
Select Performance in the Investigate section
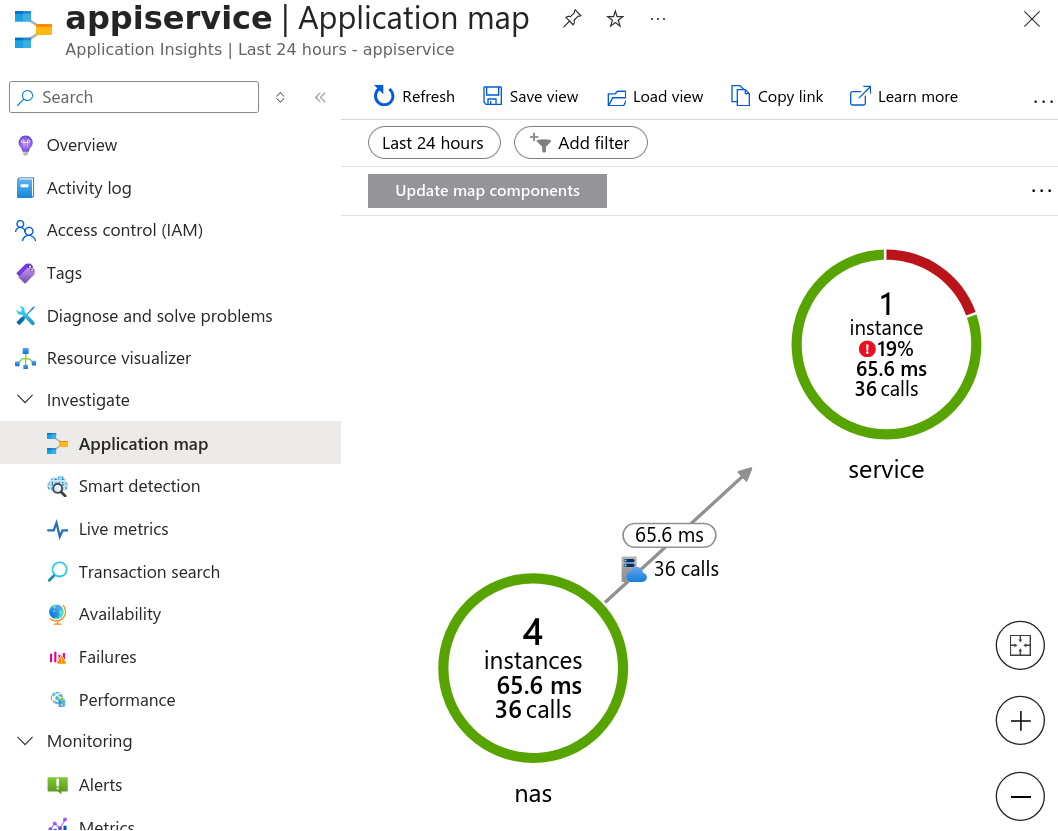click(127, 700)
